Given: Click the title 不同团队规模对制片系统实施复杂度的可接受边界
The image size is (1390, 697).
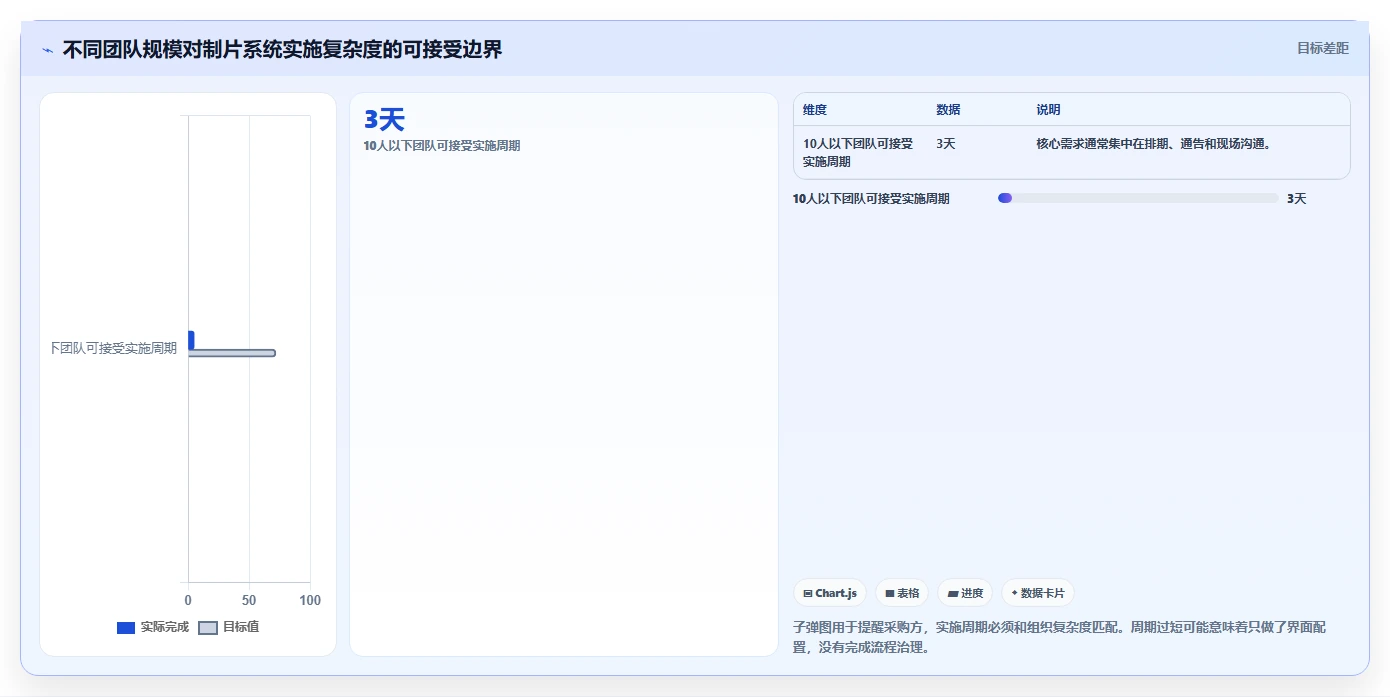Looking at the screenshot, I should (x=283, y=49).
